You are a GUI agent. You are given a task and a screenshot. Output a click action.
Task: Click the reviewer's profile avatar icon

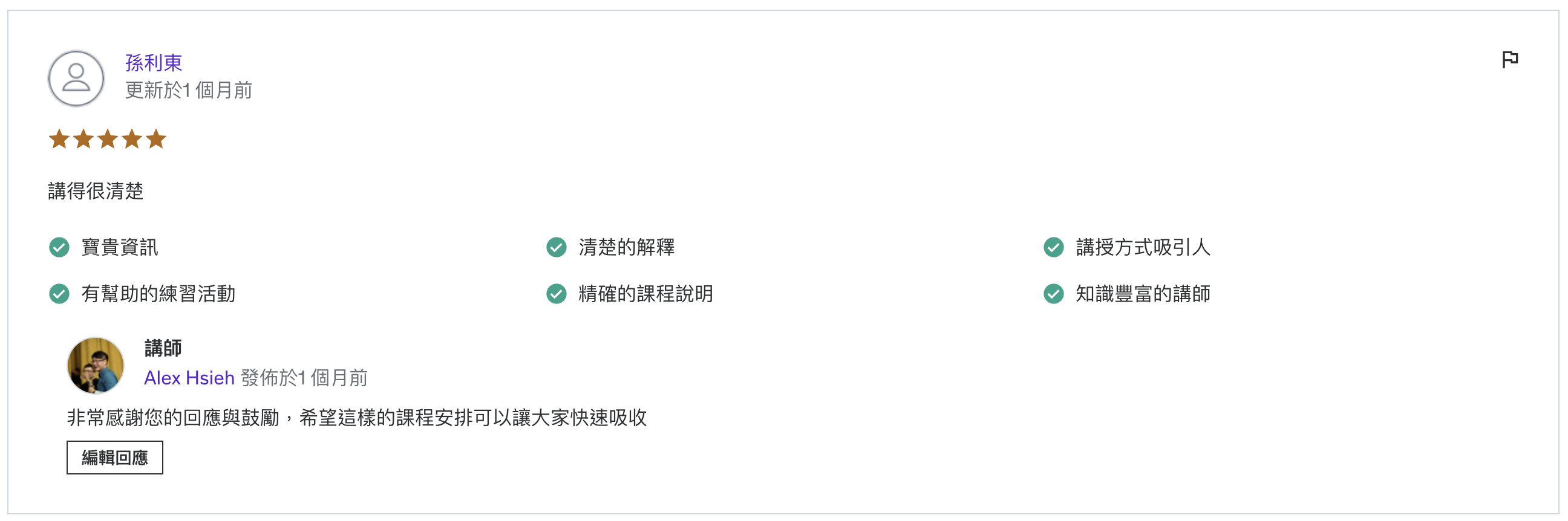tap(75, 78)
